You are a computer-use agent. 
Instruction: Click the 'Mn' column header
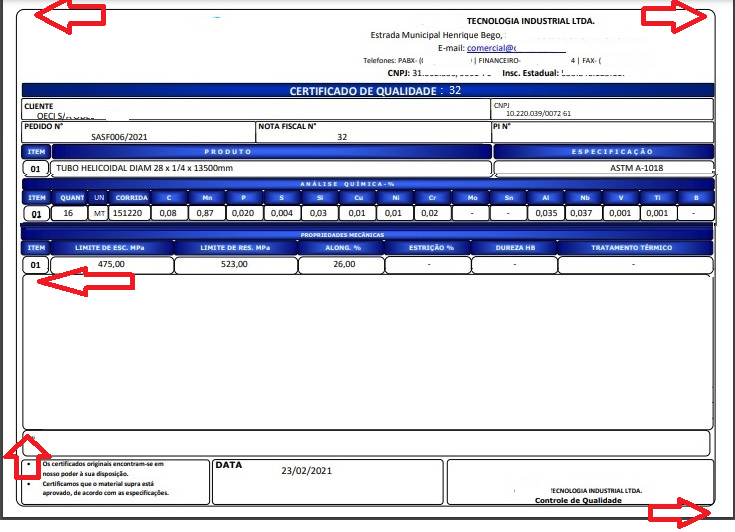coord(207,198)
